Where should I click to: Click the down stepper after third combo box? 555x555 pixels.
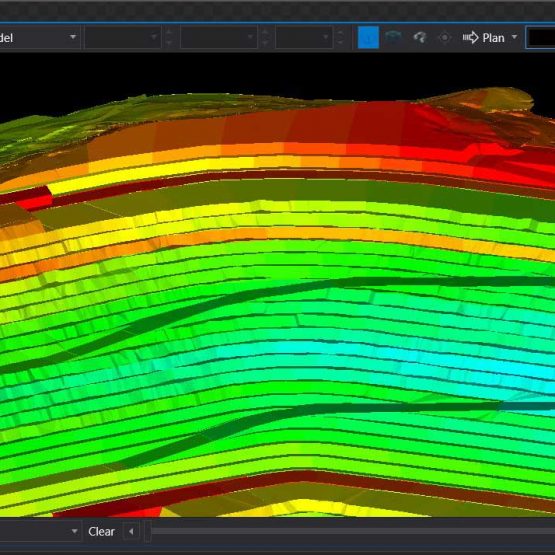[x=265, y=42]
